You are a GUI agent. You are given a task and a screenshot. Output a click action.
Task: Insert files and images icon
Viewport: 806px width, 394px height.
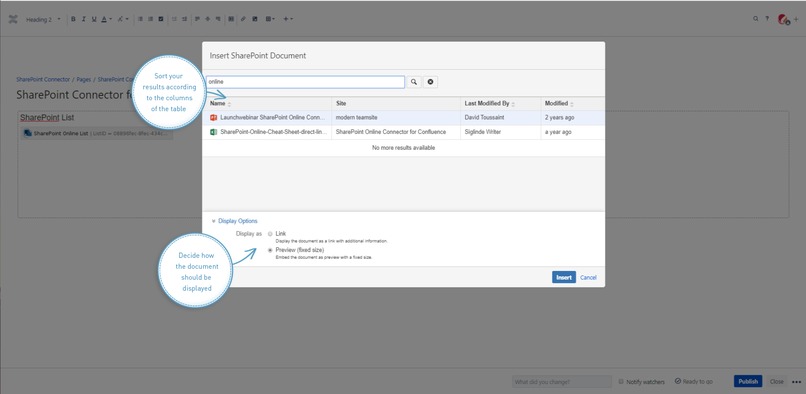pyautogui.click(x=255, y=19)
